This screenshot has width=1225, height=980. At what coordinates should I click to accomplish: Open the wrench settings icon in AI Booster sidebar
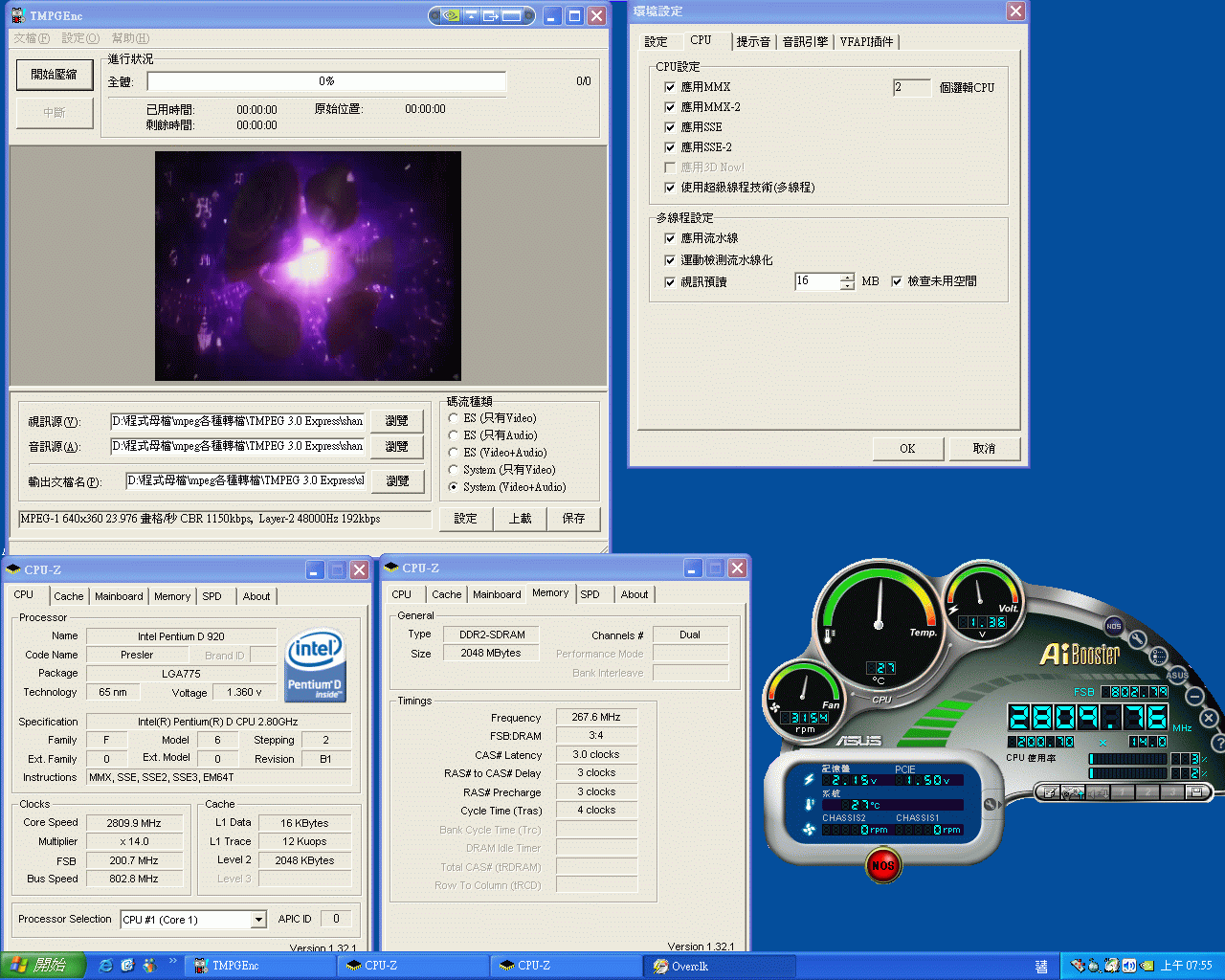(1137, 639)
